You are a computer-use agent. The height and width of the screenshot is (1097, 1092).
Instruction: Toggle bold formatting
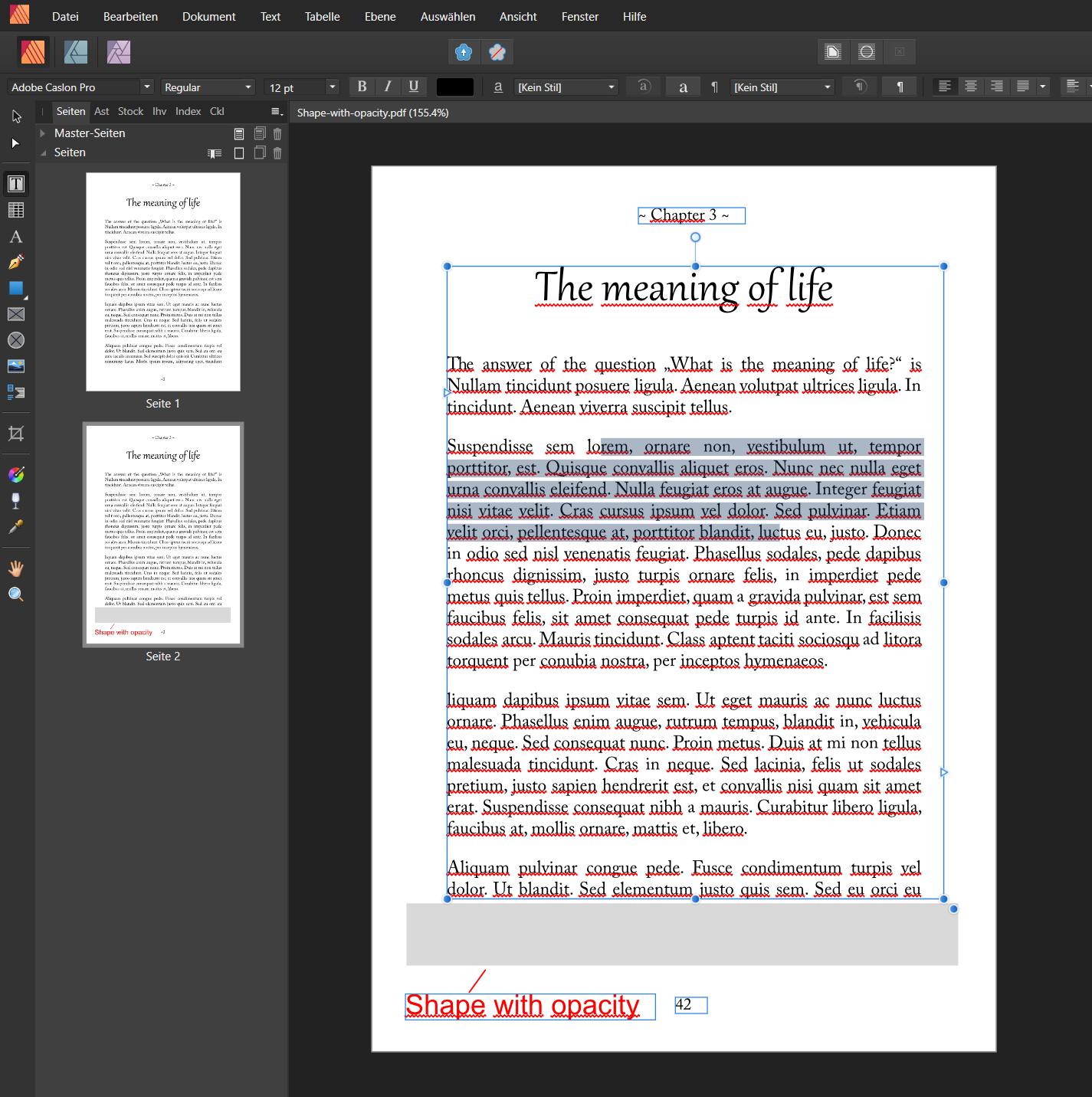(x=362, y=87)
